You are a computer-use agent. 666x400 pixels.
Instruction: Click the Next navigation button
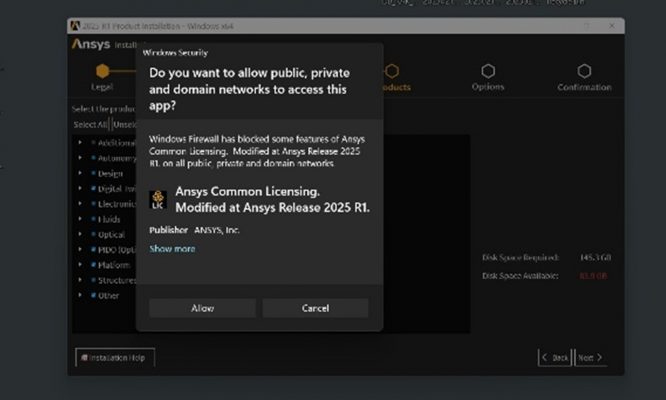tap(590, 358)
